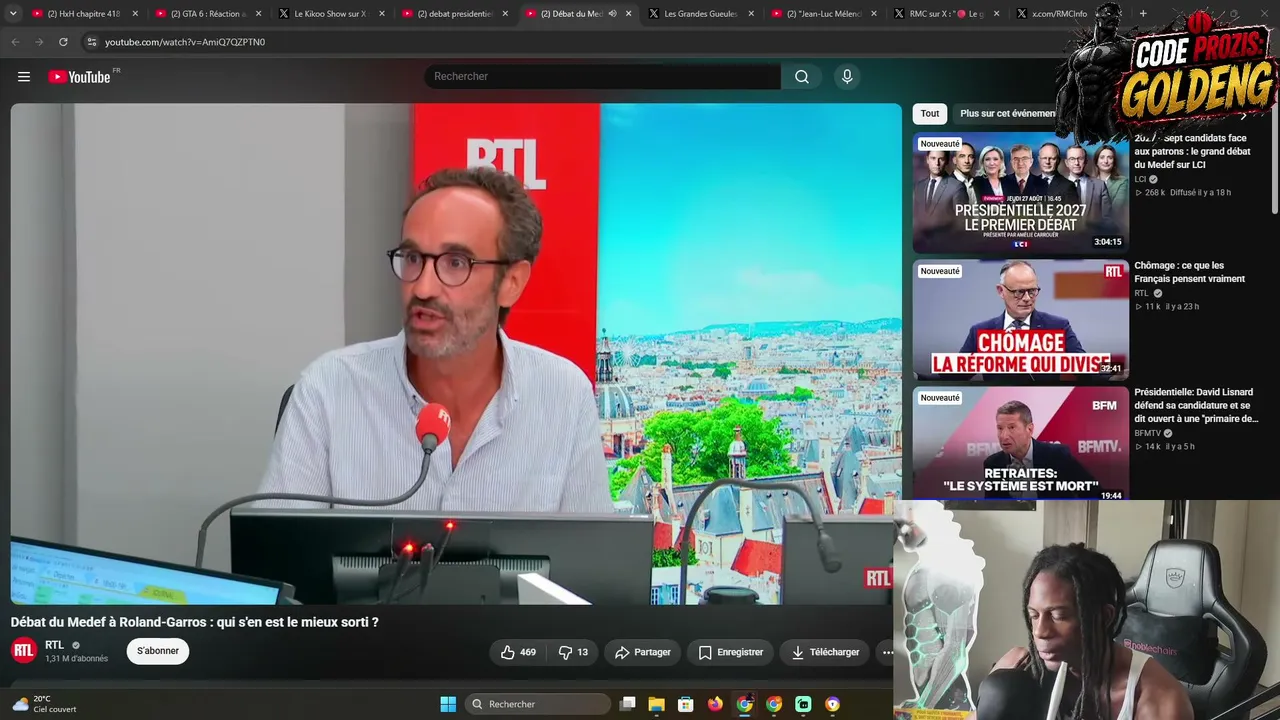Click the search magnifier button
The image size is (1280, 720).
(802, 77)
